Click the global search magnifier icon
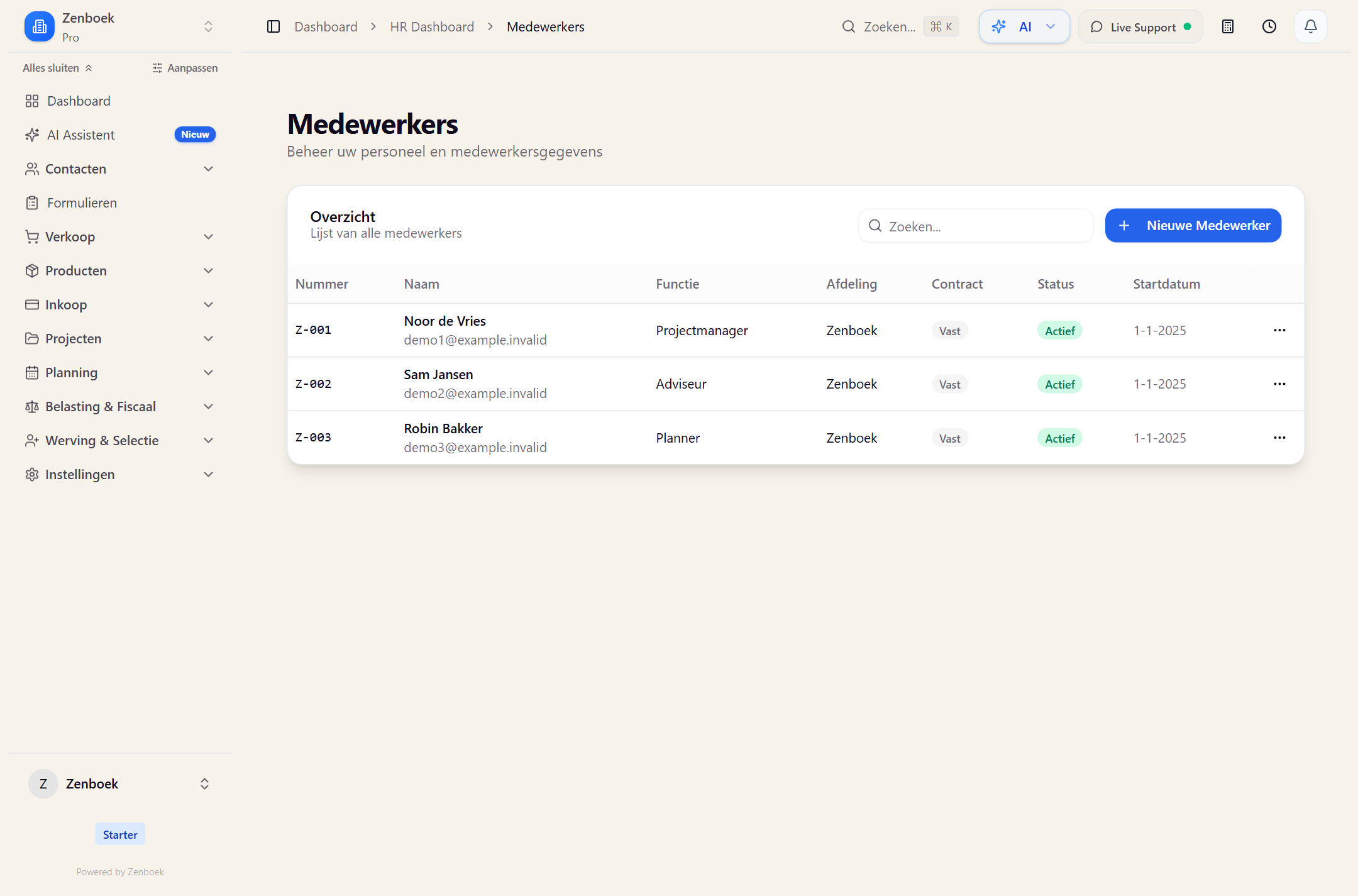1358x896 pixels. [x=849, y=26]
